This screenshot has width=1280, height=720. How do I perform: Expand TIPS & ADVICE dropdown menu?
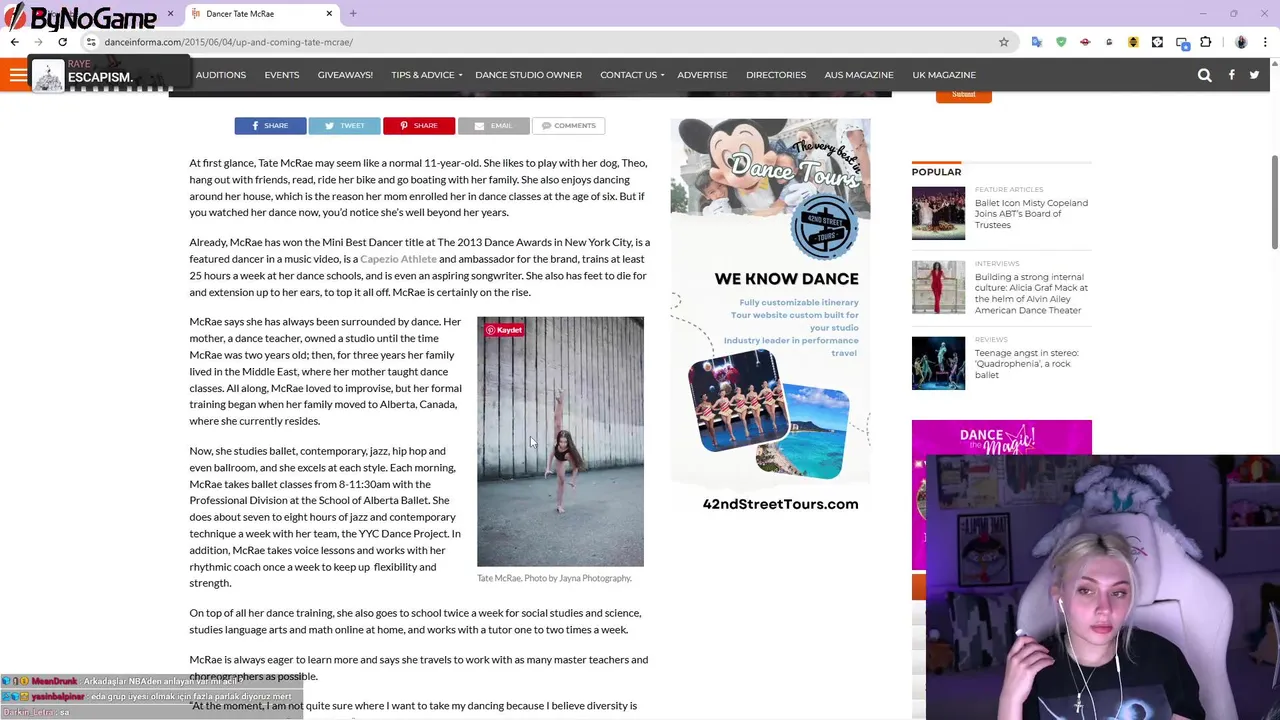coord(426,75)
